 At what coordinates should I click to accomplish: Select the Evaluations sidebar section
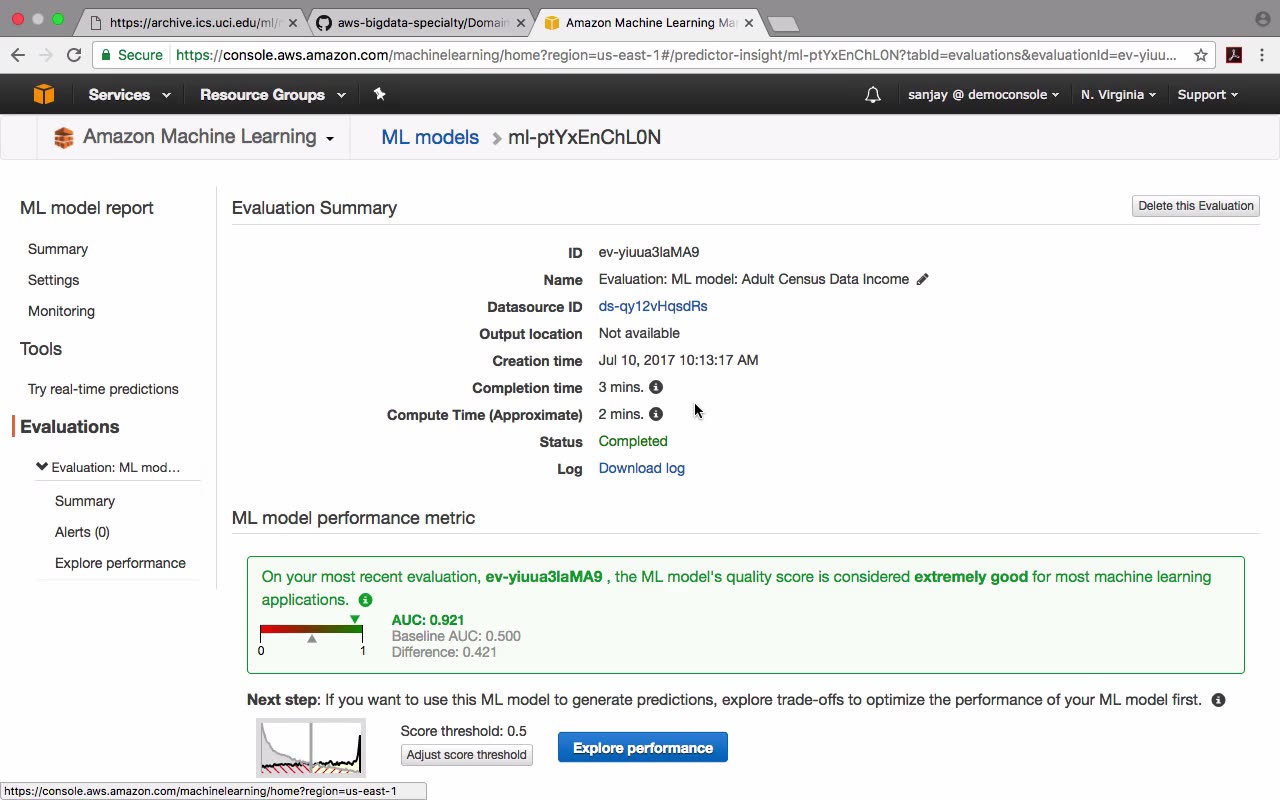click(x=69, y=427)
